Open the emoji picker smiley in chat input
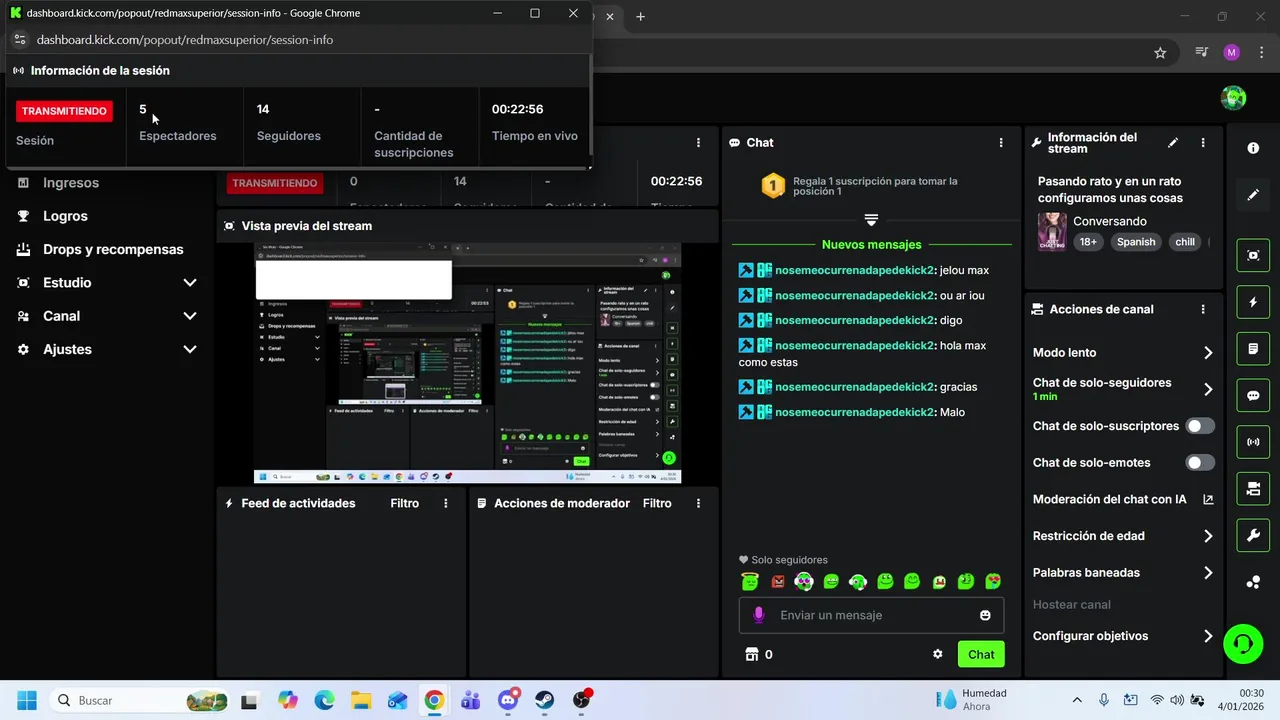This screenshot has width=1280, height=720. pyautogui.click(x=985, y=615)
